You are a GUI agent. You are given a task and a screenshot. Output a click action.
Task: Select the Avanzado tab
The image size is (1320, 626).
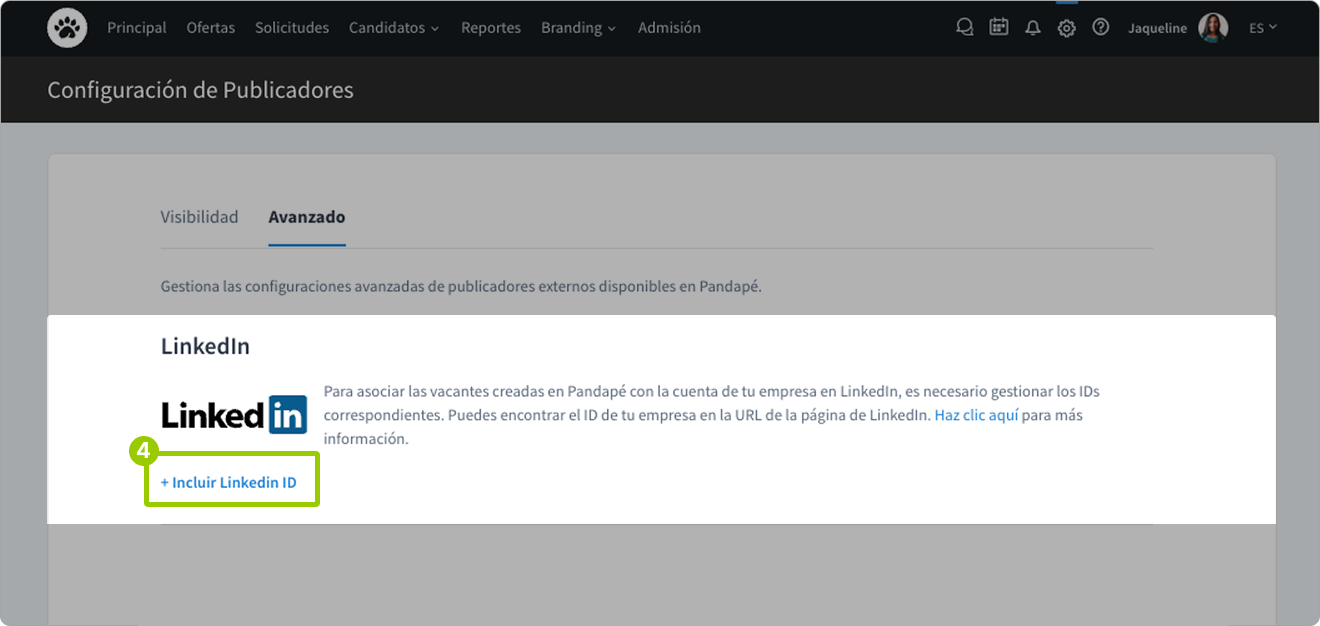(306, 216)
